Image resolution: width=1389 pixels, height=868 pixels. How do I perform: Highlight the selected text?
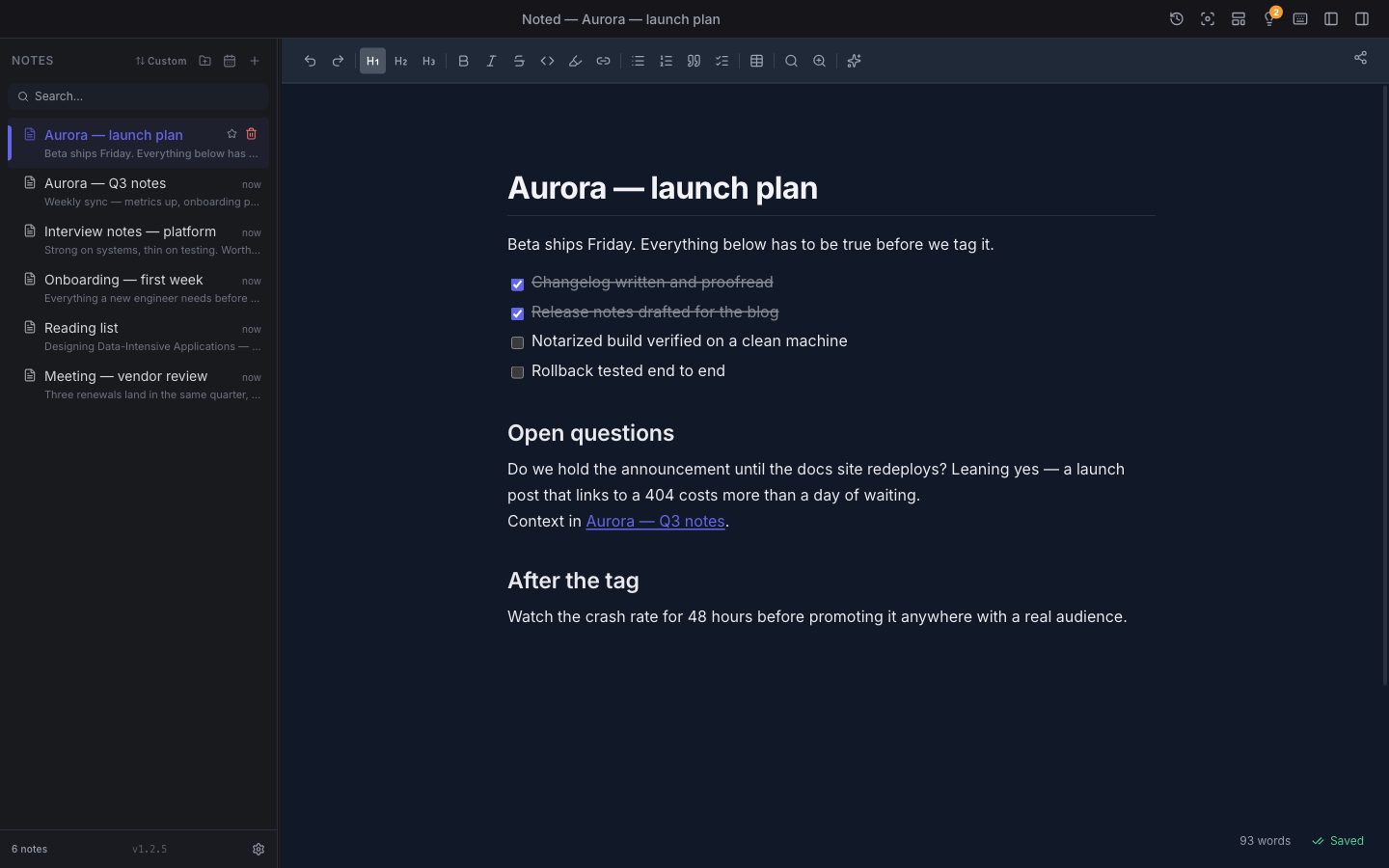tap(575, 61)
